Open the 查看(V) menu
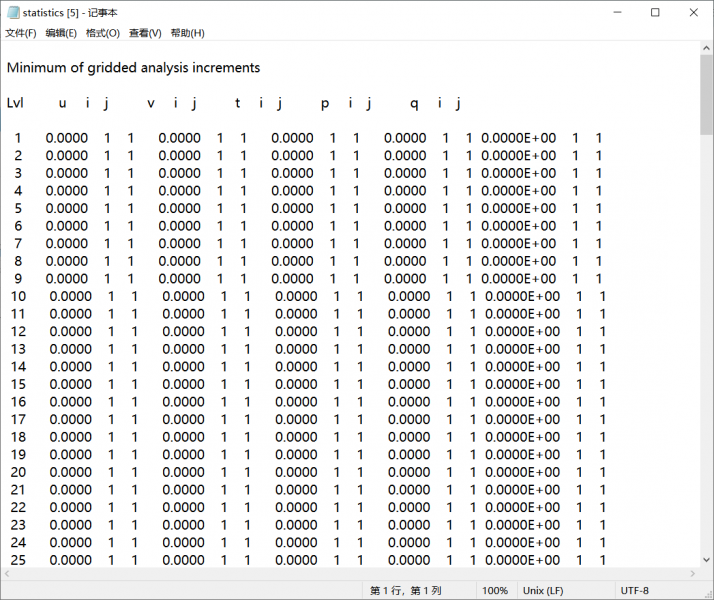Image resolution: width=714 pixels, height=600 pixels. 145,33
